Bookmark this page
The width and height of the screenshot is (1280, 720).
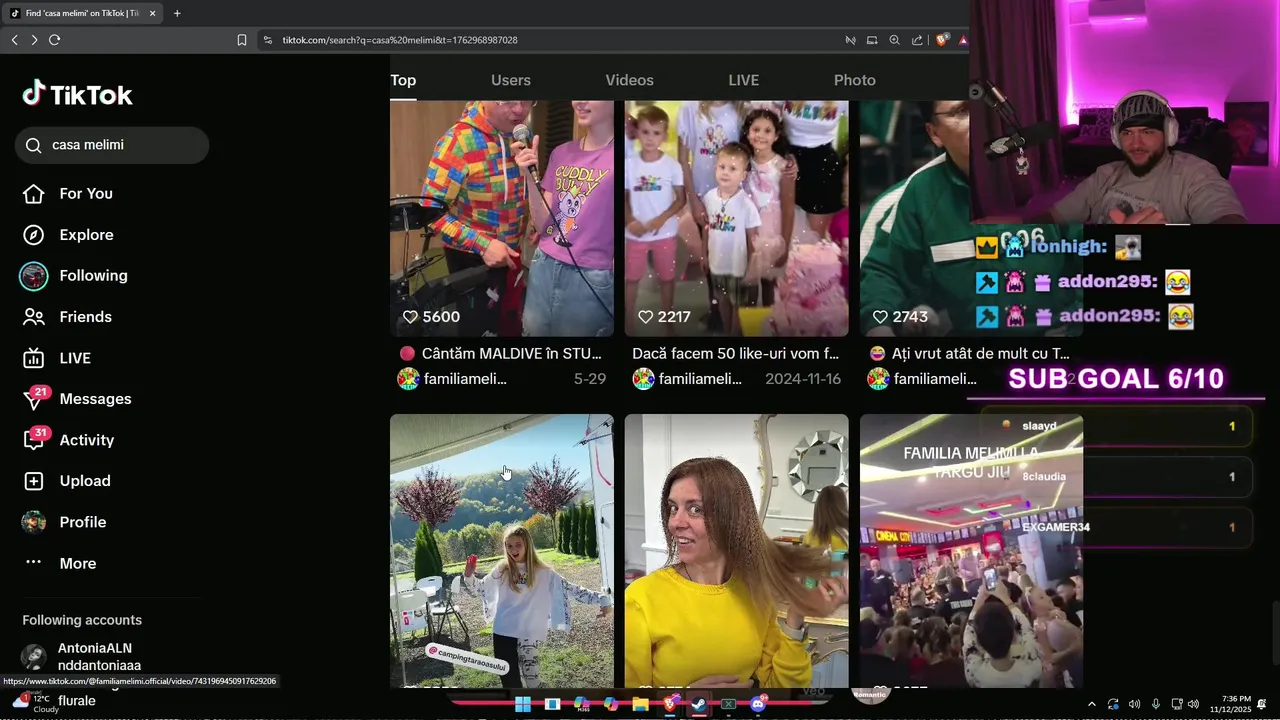point(242,40)
